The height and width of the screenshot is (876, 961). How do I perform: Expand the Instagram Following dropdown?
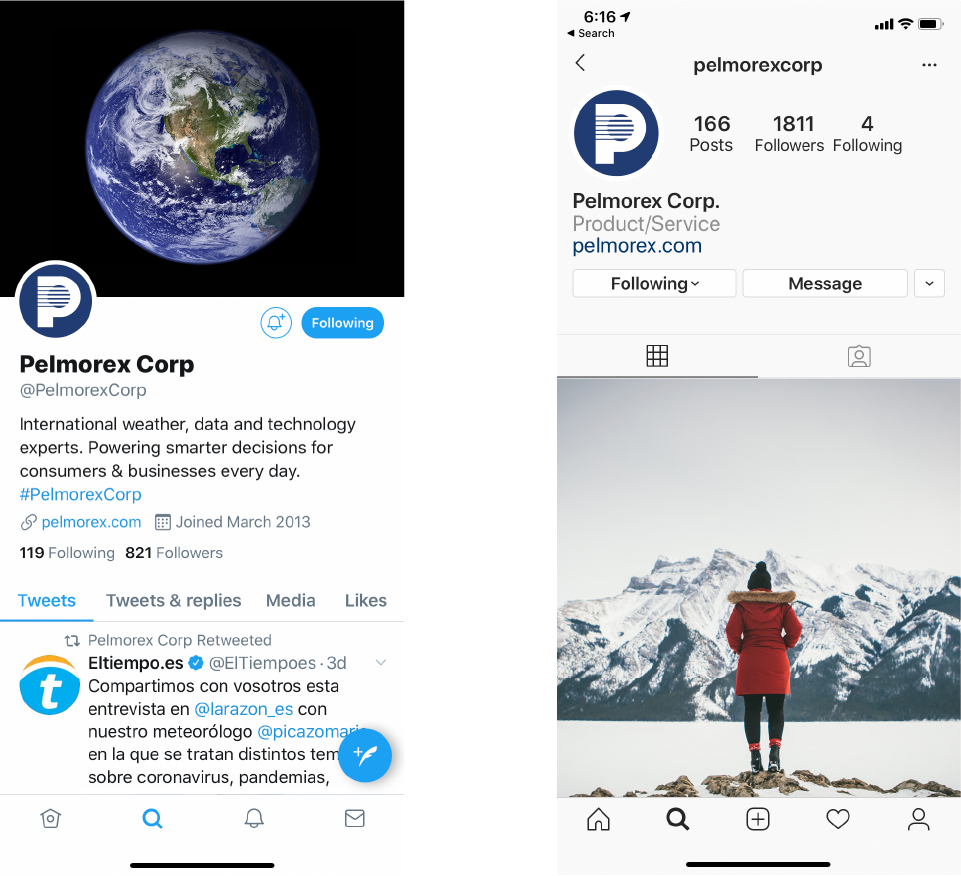(x=655, y=283)
